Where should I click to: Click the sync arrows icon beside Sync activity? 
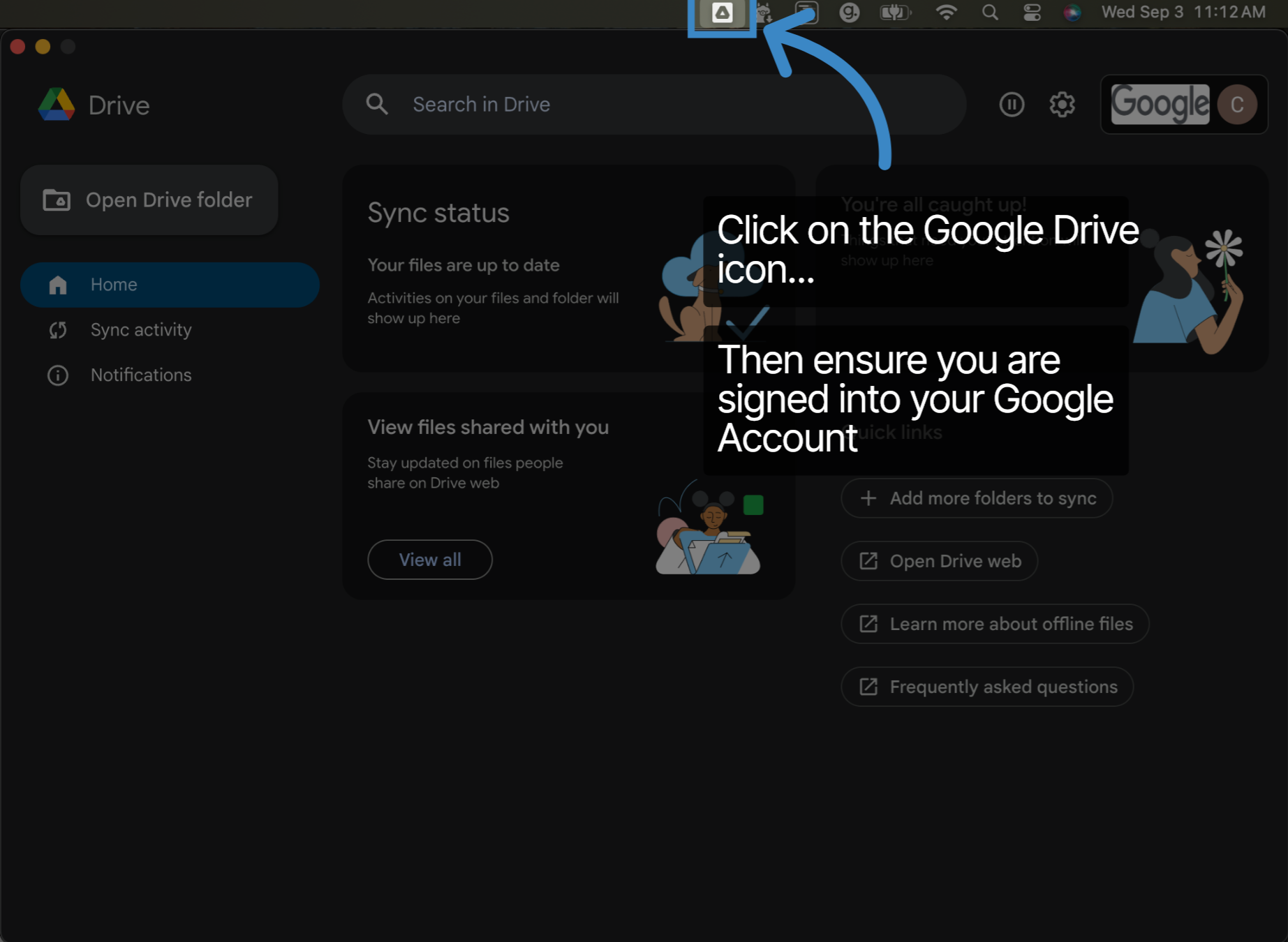tap(58, 330)
